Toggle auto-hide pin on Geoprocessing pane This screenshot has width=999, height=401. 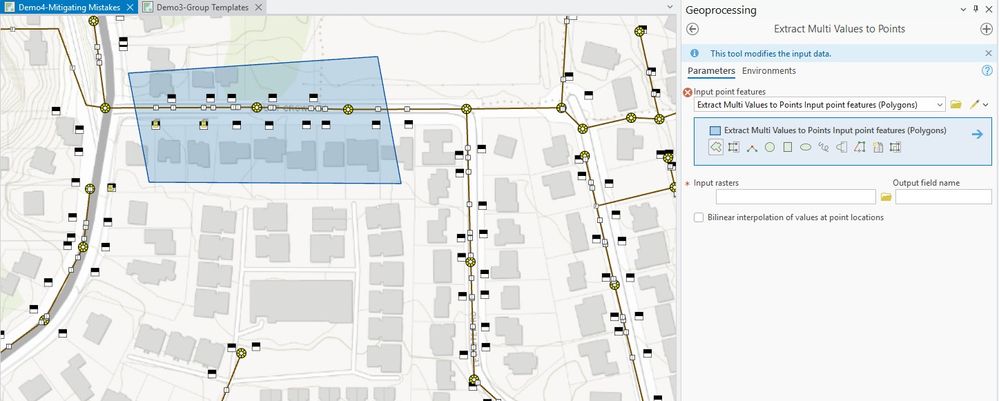(x=975, y=9)
